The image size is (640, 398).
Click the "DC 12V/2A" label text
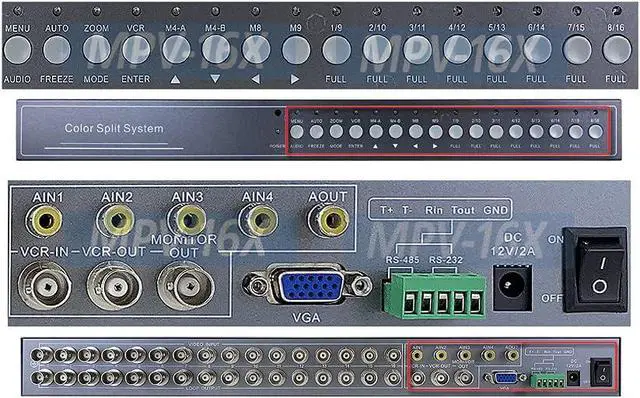click(513, 245)
